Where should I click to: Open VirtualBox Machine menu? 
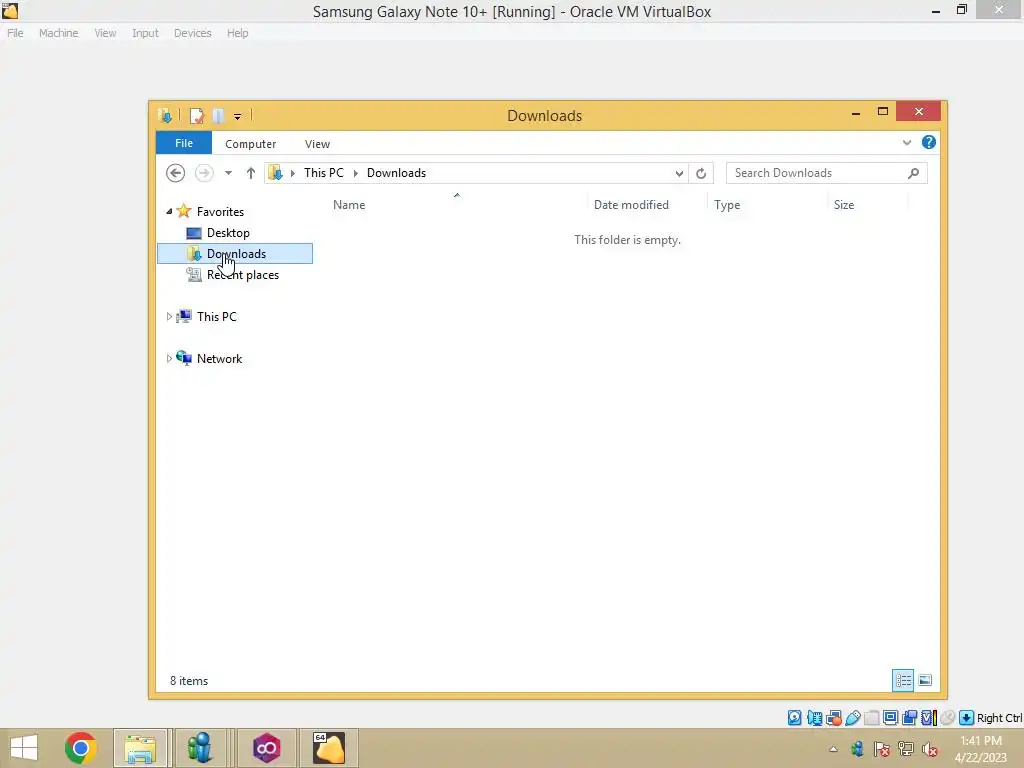coord(58,33)
